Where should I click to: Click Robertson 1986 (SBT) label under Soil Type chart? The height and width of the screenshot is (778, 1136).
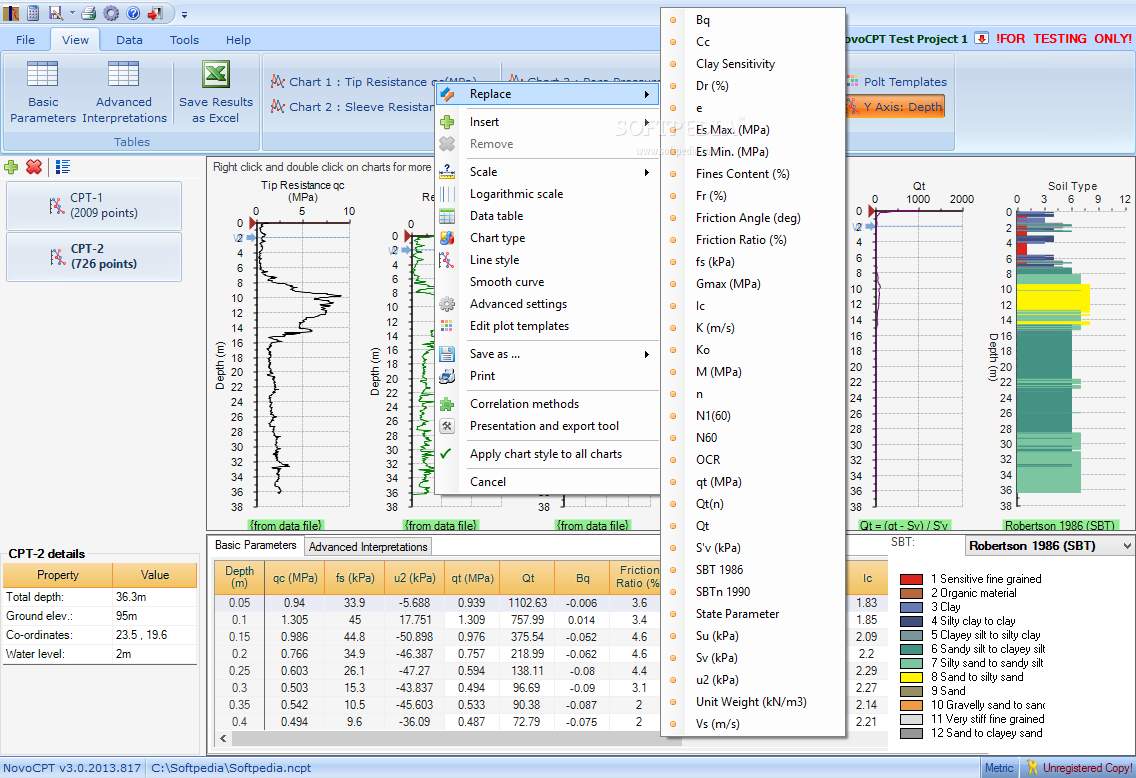pos(1059,525)
